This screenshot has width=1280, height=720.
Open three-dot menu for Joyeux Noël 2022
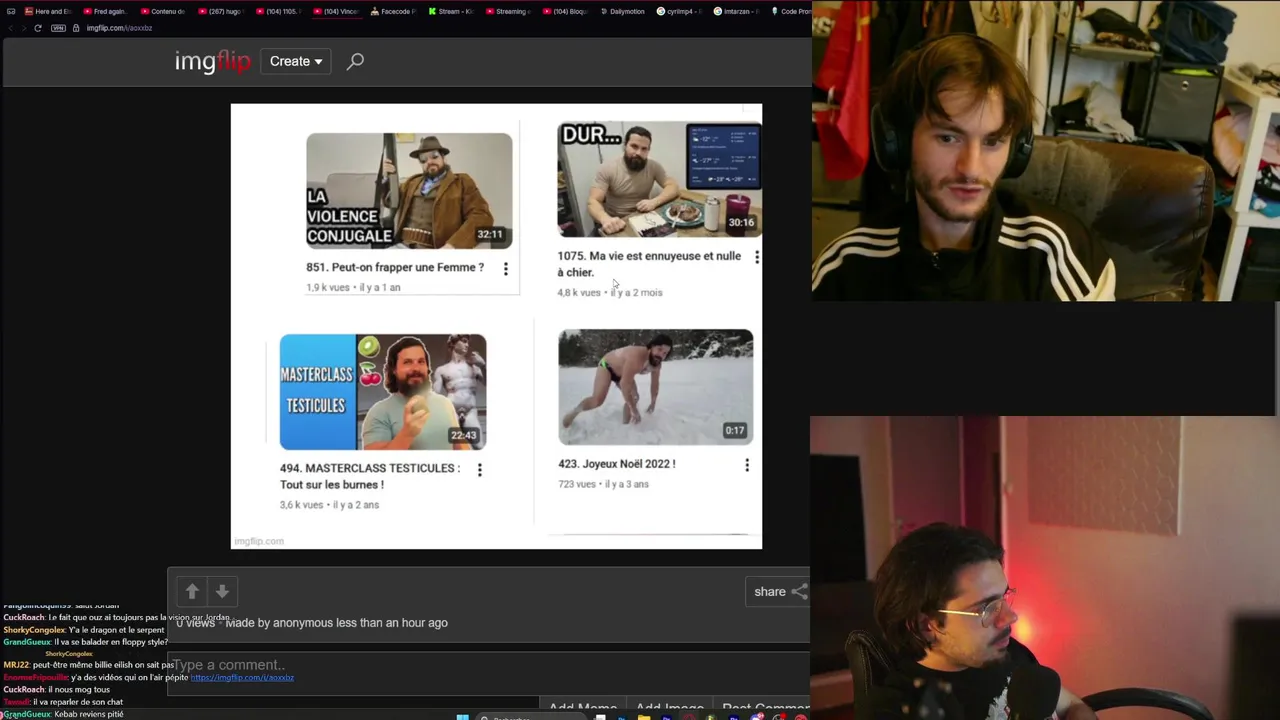[747, 465]
